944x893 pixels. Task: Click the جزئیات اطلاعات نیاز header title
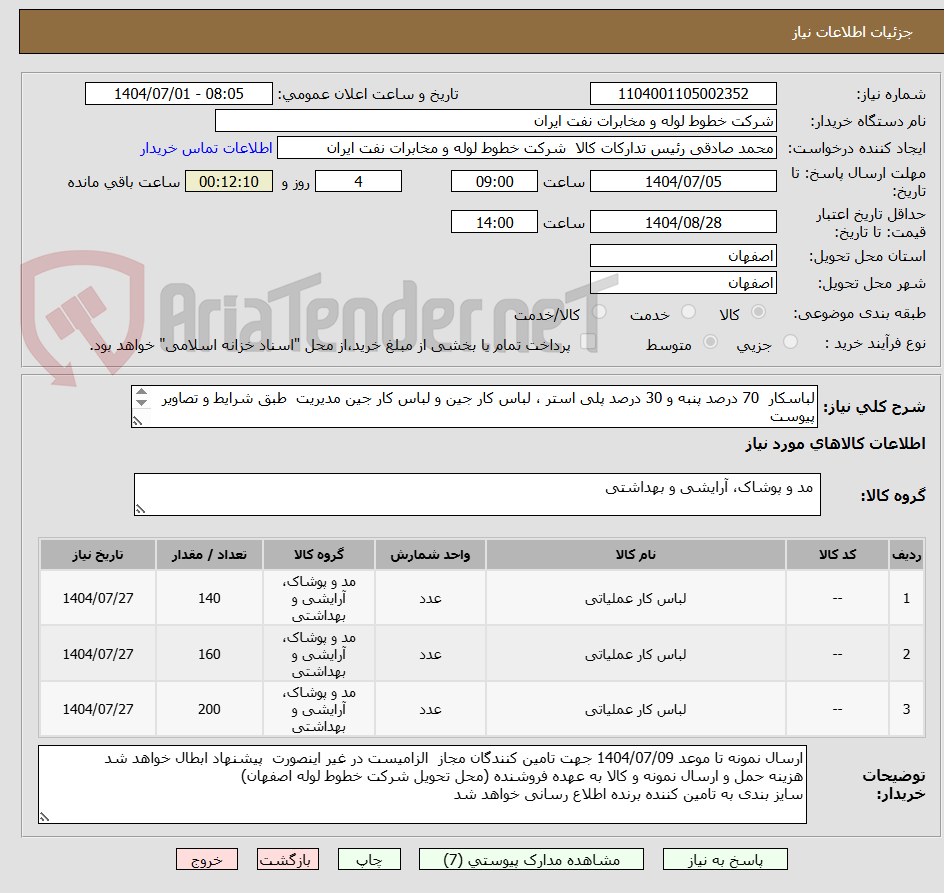coord(852,32)
